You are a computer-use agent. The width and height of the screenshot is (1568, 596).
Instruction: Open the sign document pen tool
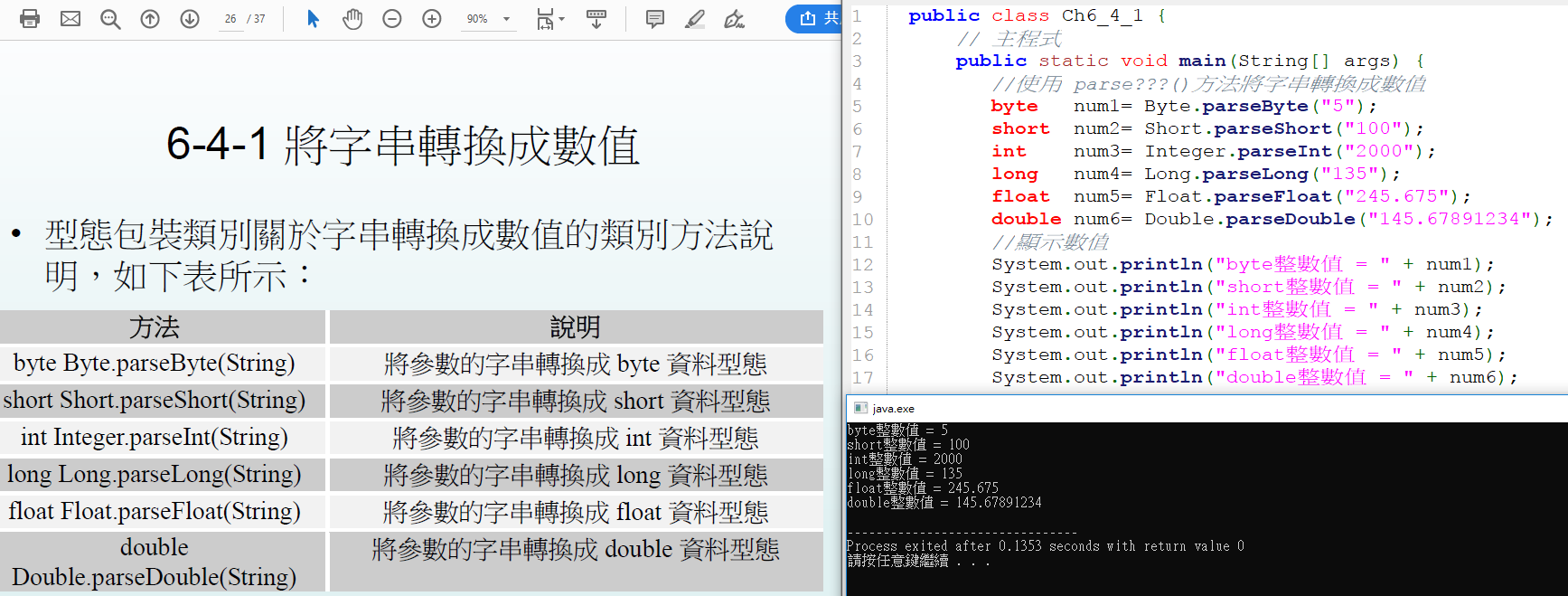[734, 19]
